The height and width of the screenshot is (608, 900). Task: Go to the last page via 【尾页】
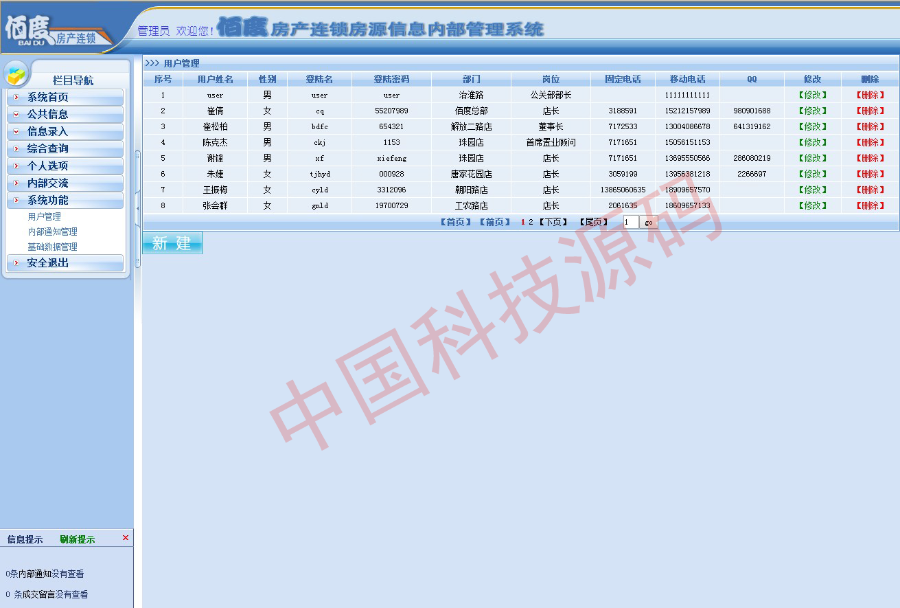(x=595, y=223)
